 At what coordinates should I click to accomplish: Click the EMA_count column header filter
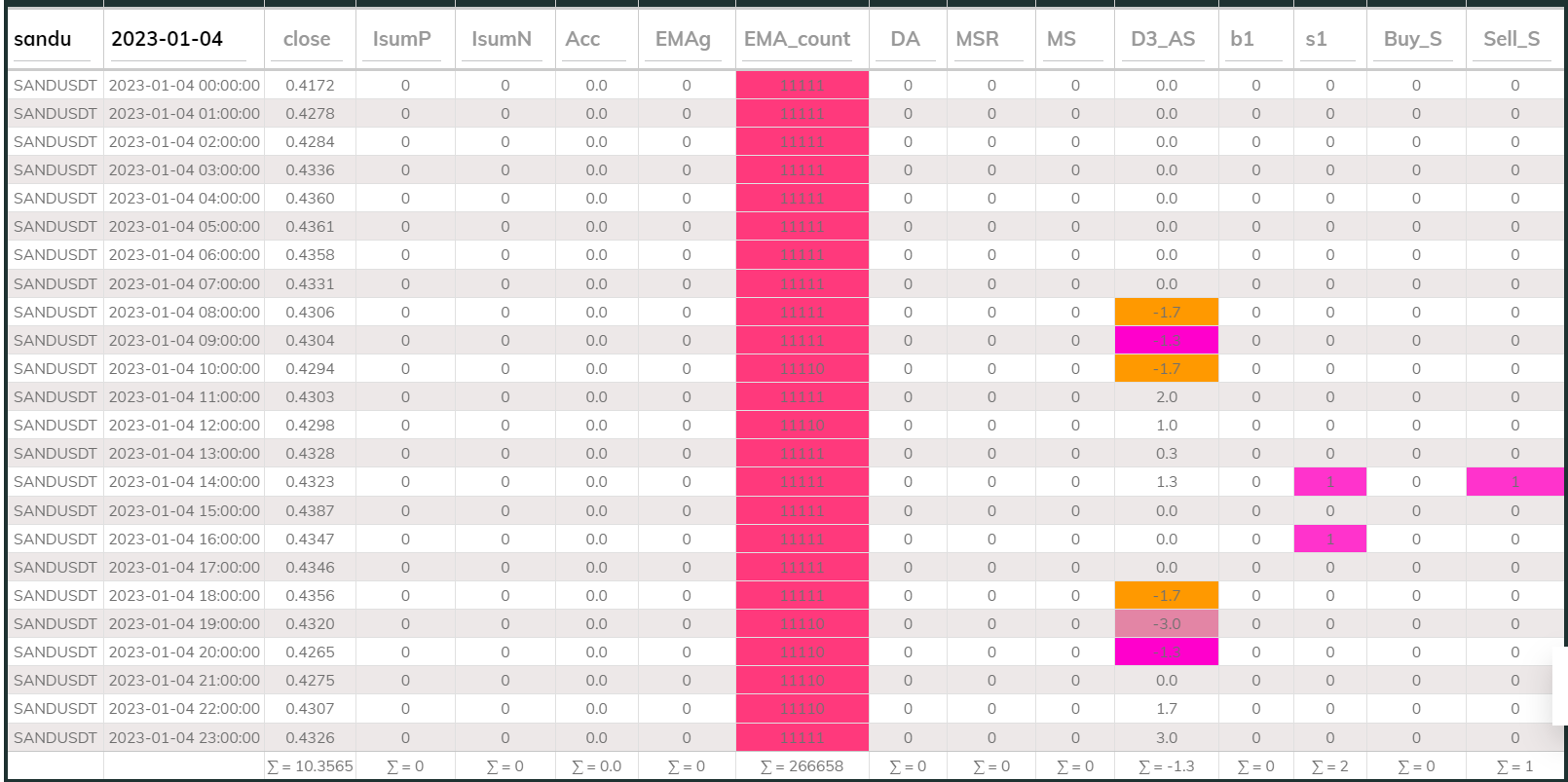798,39
